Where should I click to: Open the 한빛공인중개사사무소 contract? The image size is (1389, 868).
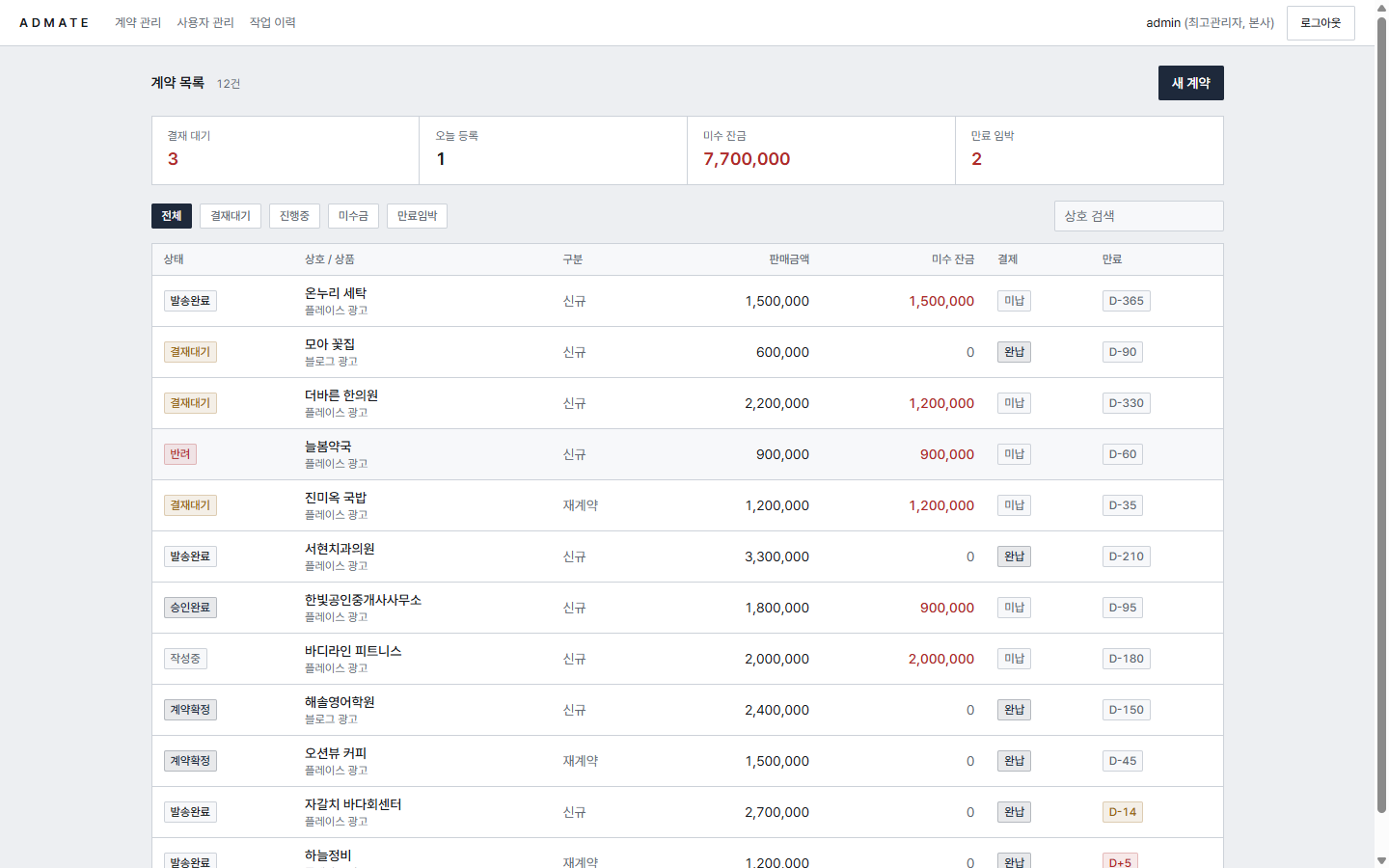pyautogui.click(x=363, y=600)
